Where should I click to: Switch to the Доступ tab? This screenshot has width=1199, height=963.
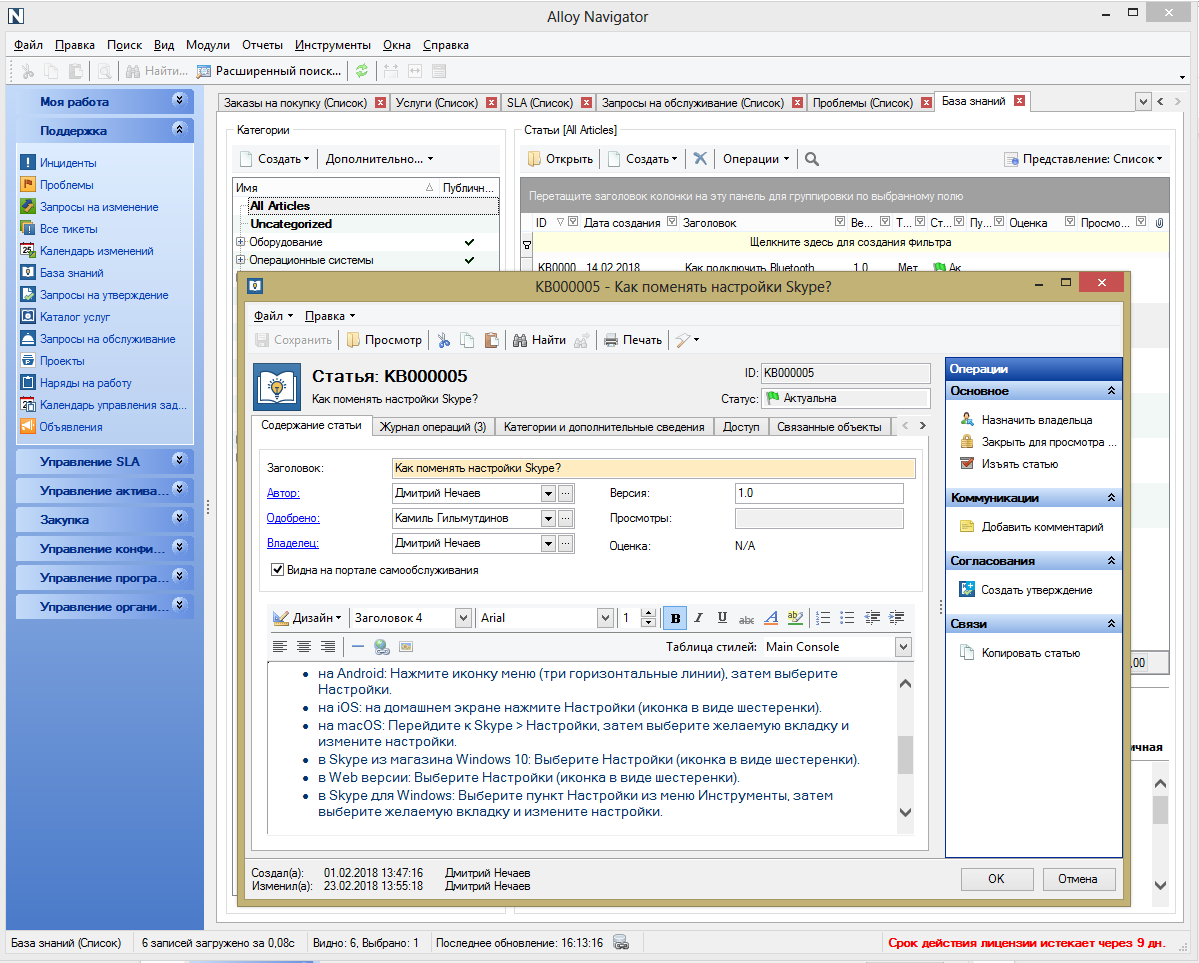click(741, 427)
